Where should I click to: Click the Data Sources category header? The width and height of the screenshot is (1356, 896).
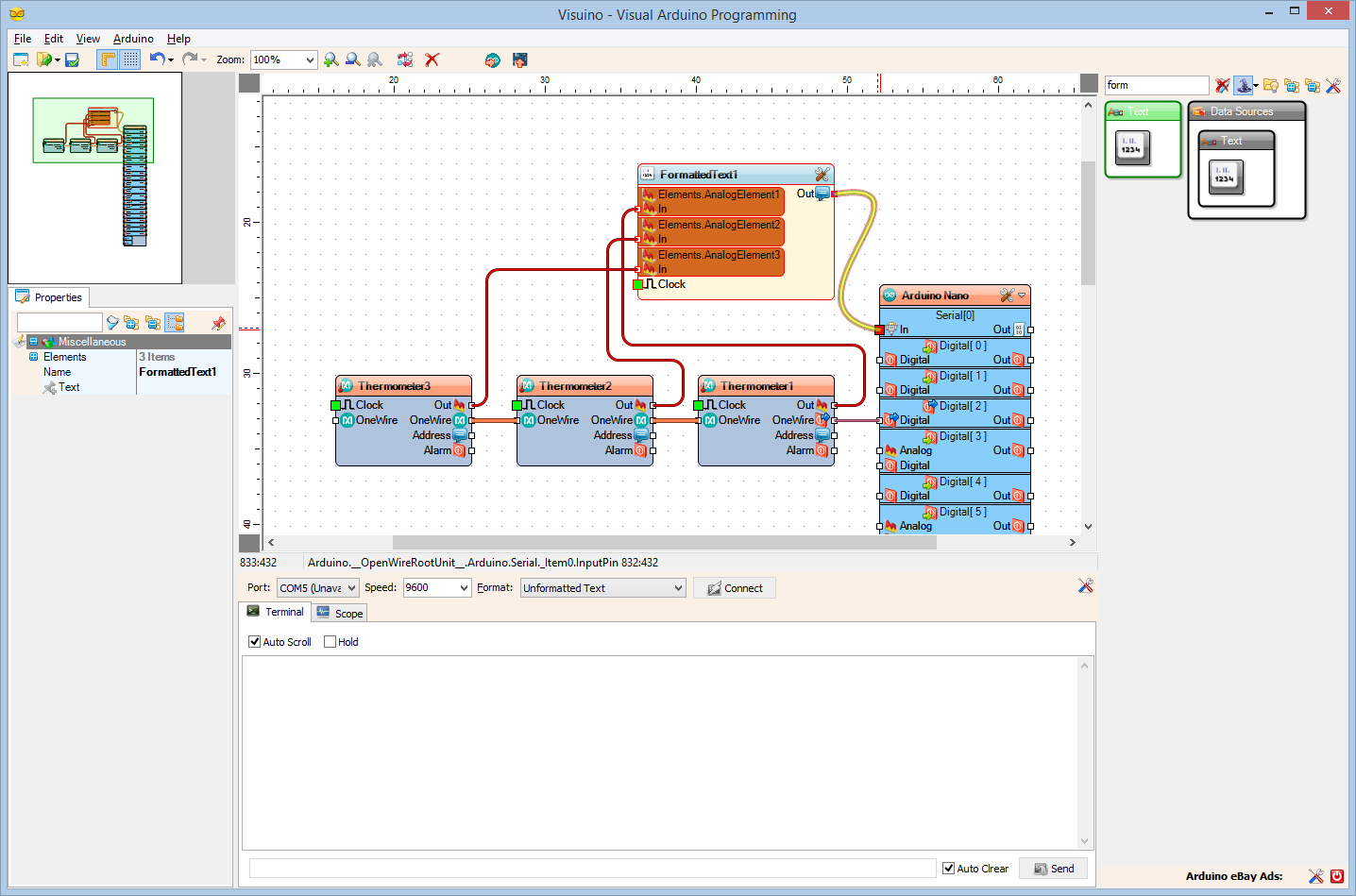[x=1246, y=111]
